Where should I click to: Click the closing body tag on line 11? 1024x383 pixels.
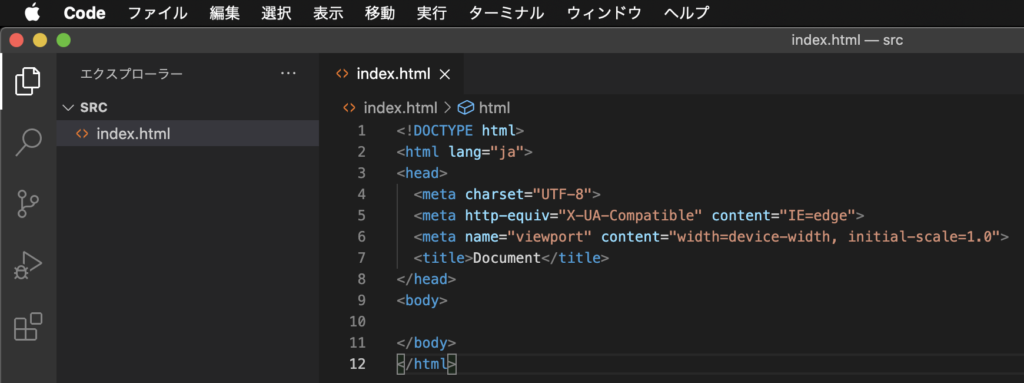(426, 342)
